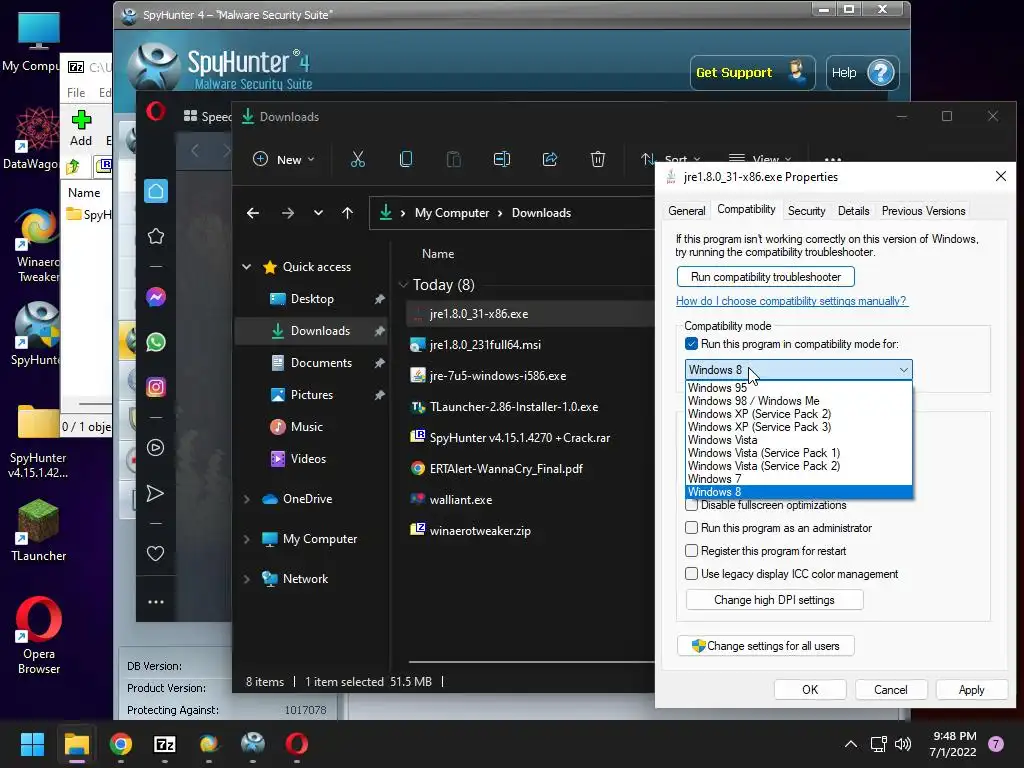Collapse the Quick access tree node

247,266
